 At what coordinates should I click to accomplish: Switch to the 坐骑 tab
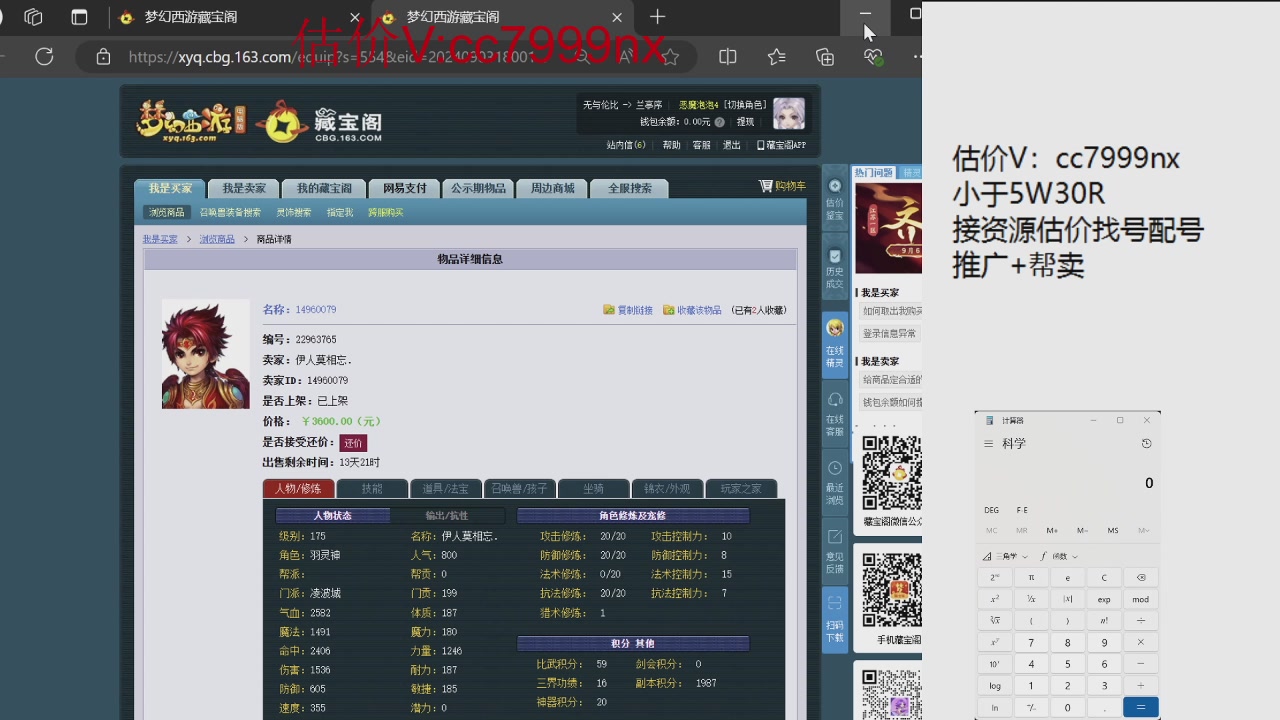click(593, 489)
